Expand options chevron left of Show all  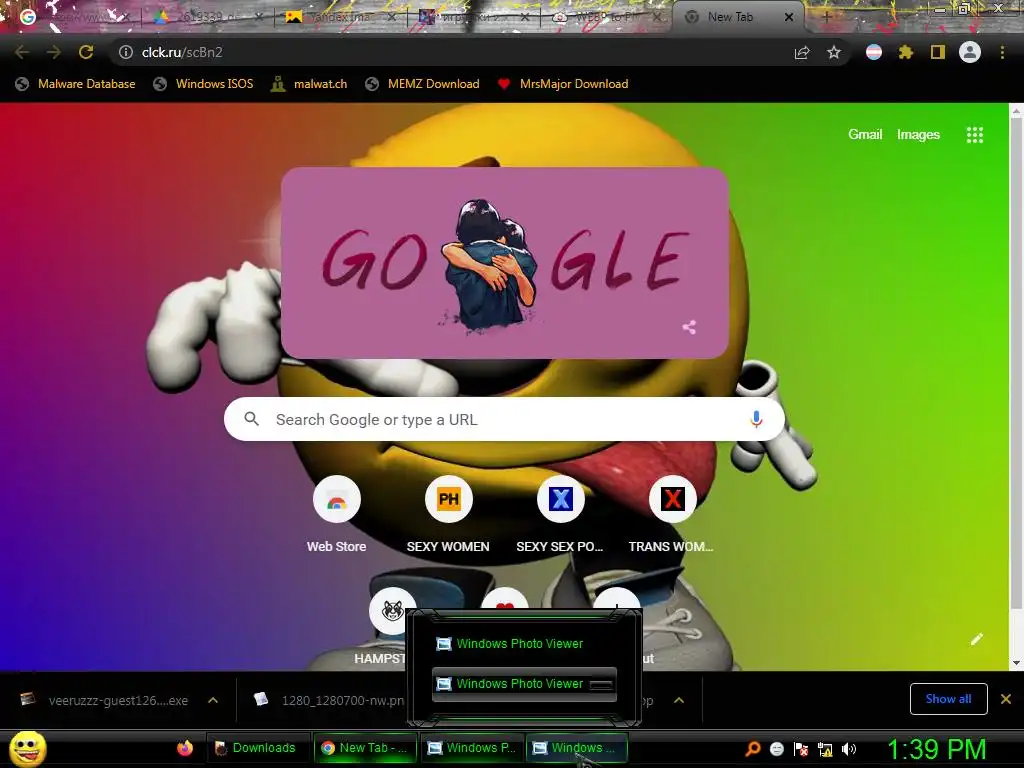(x=679, y=700)
